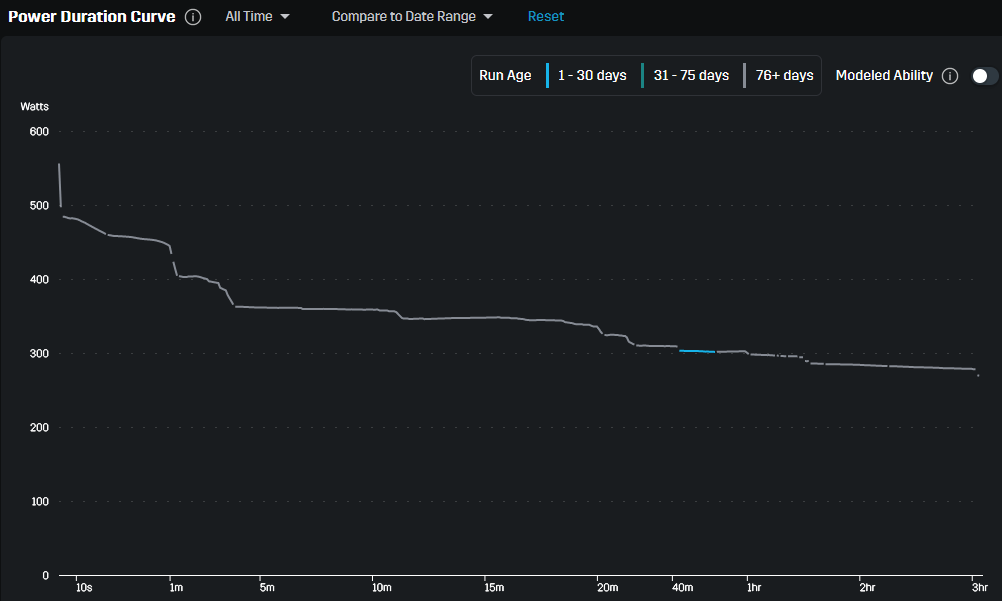Select the 76+ days legend entry
1002x601 pixels.
pyautogui.click(x=784, y=76)
